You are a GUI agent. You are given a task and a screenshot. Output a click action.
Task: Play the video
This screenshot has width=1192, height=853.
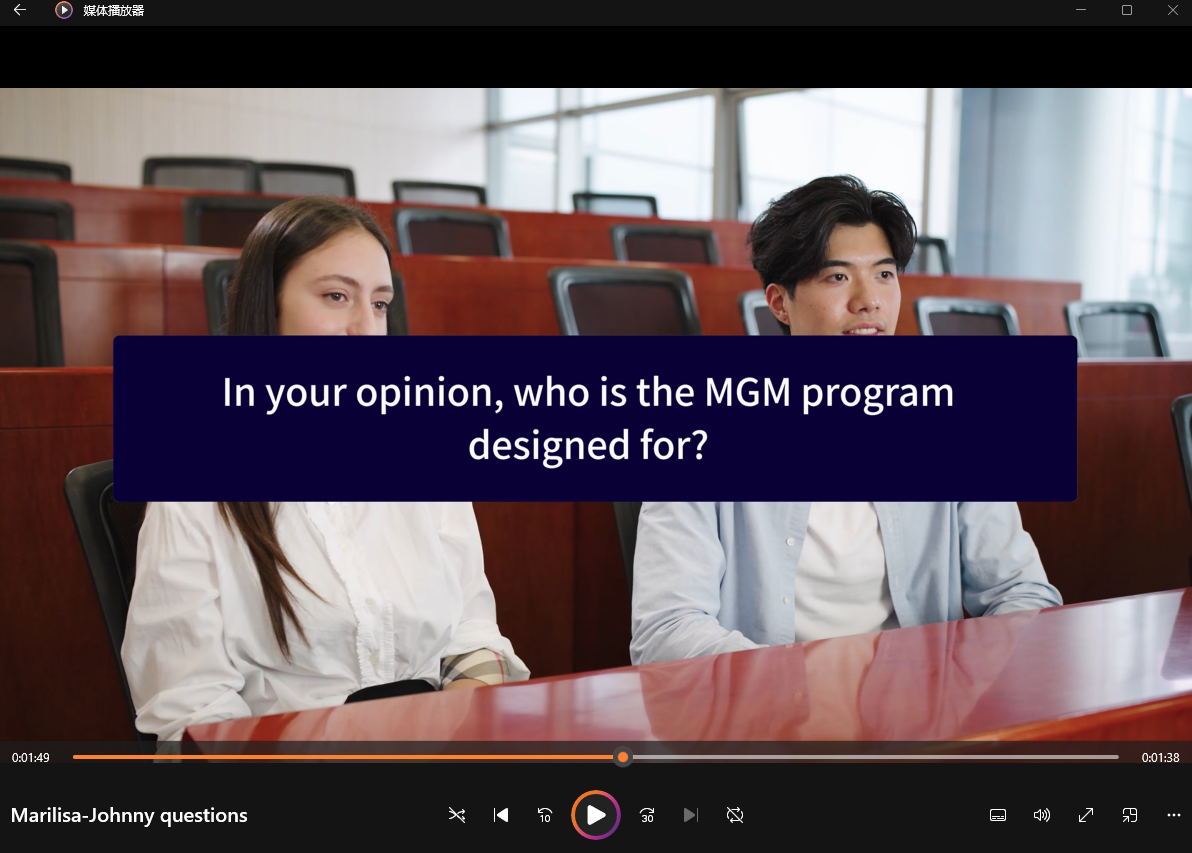coord(596,815)
